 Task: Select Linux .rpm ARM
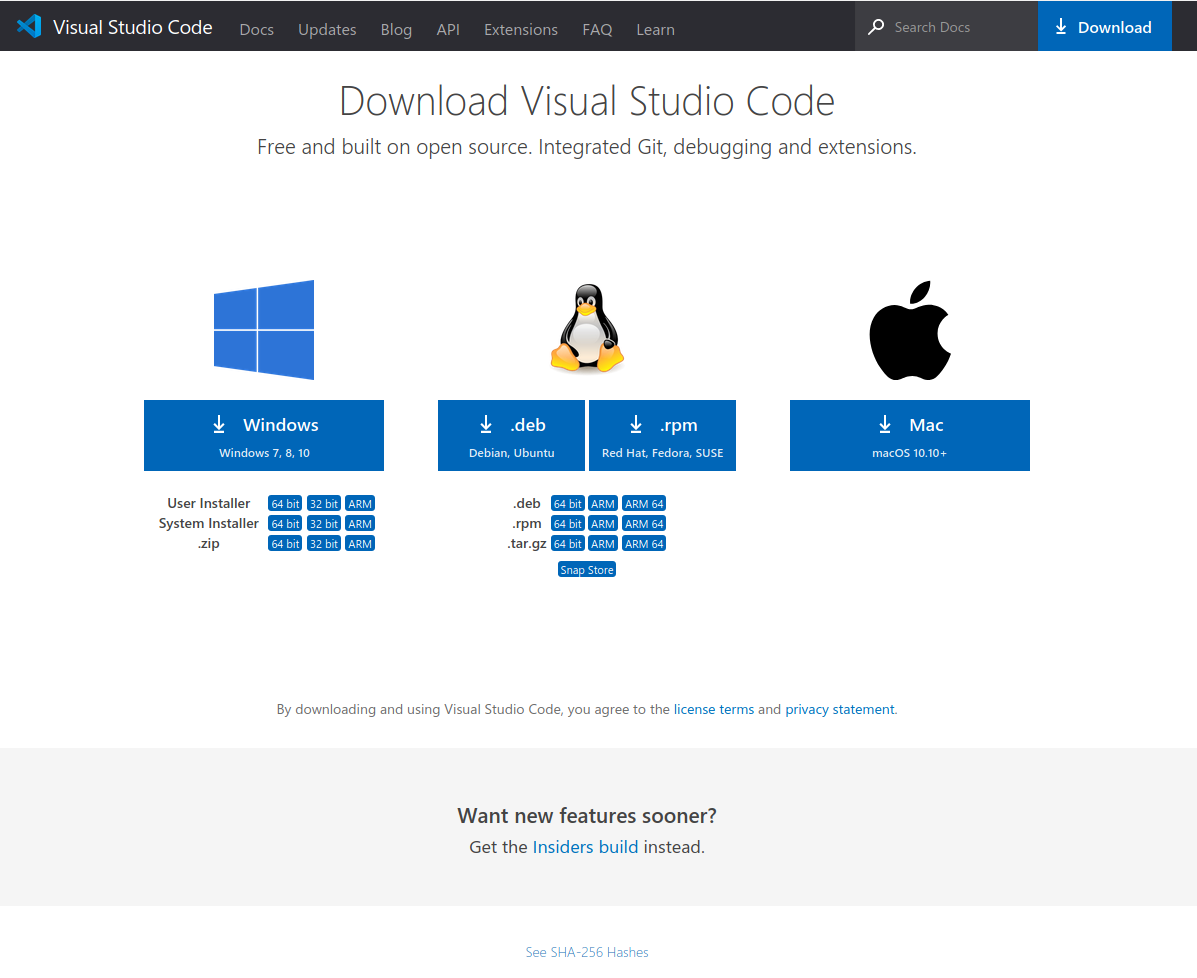pos(603,524)
